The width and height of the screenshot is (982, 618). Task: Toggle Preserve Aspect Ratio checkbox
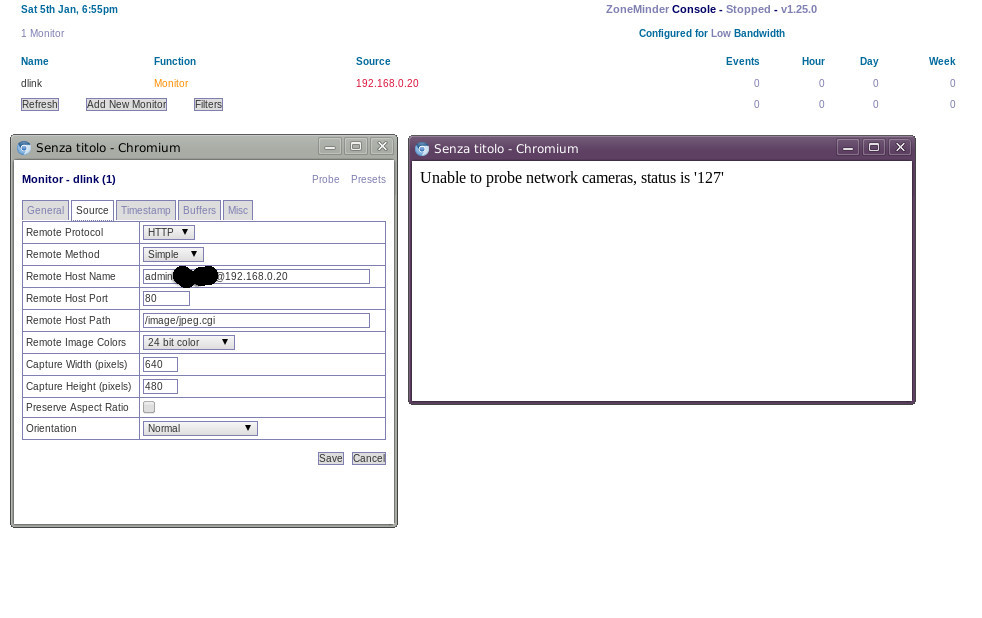coord(149,407)
